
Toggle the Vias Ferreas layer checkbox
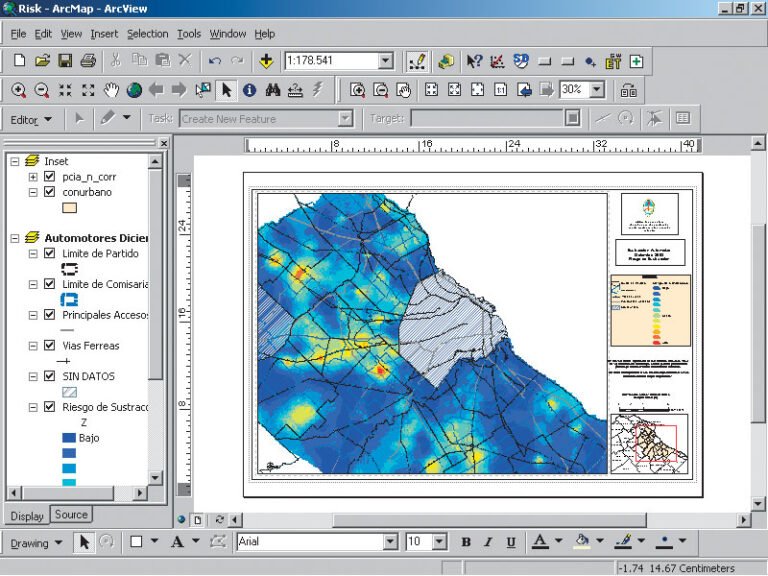coord(50,346)
